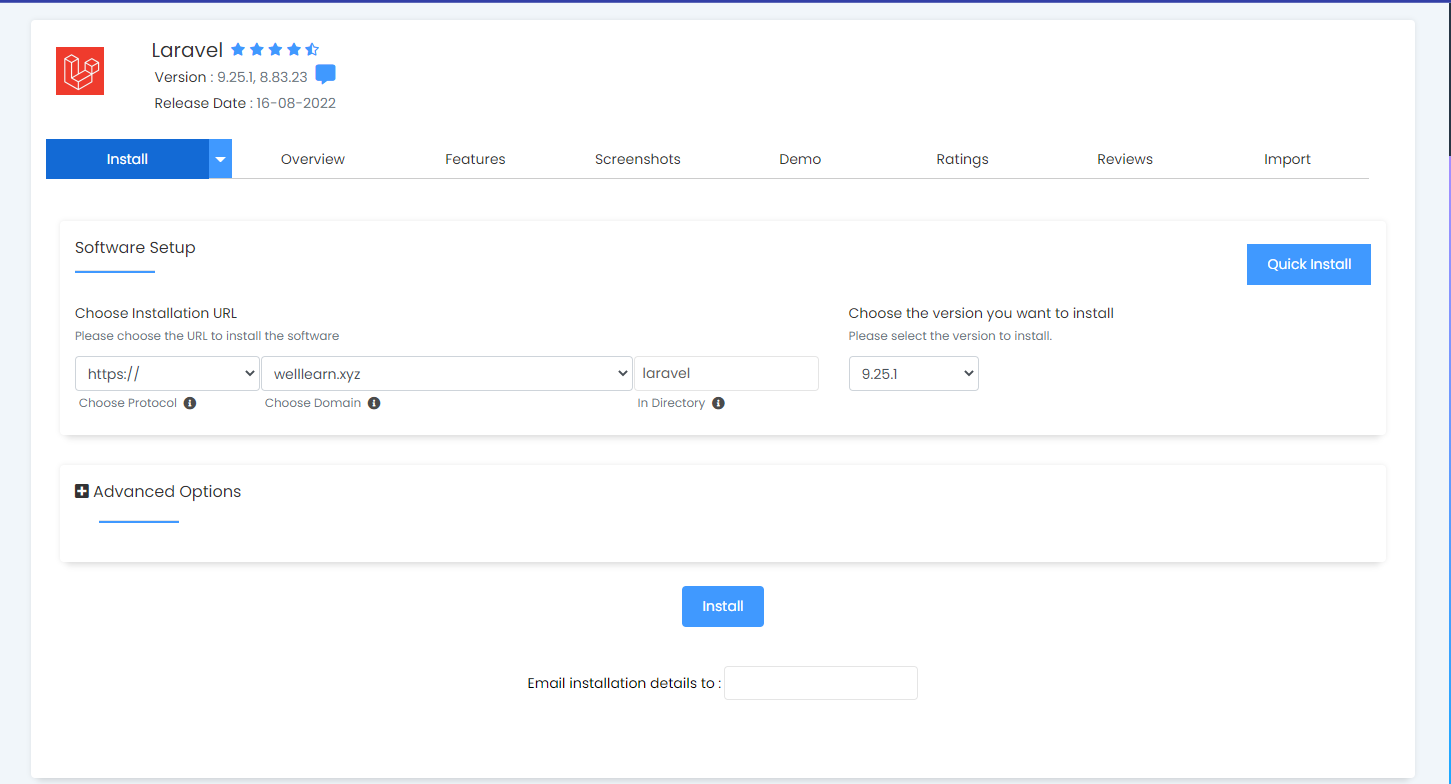Show info for Choose Domain
The width and height of the screenshot is (1451, 784).
tap(374, 403)
